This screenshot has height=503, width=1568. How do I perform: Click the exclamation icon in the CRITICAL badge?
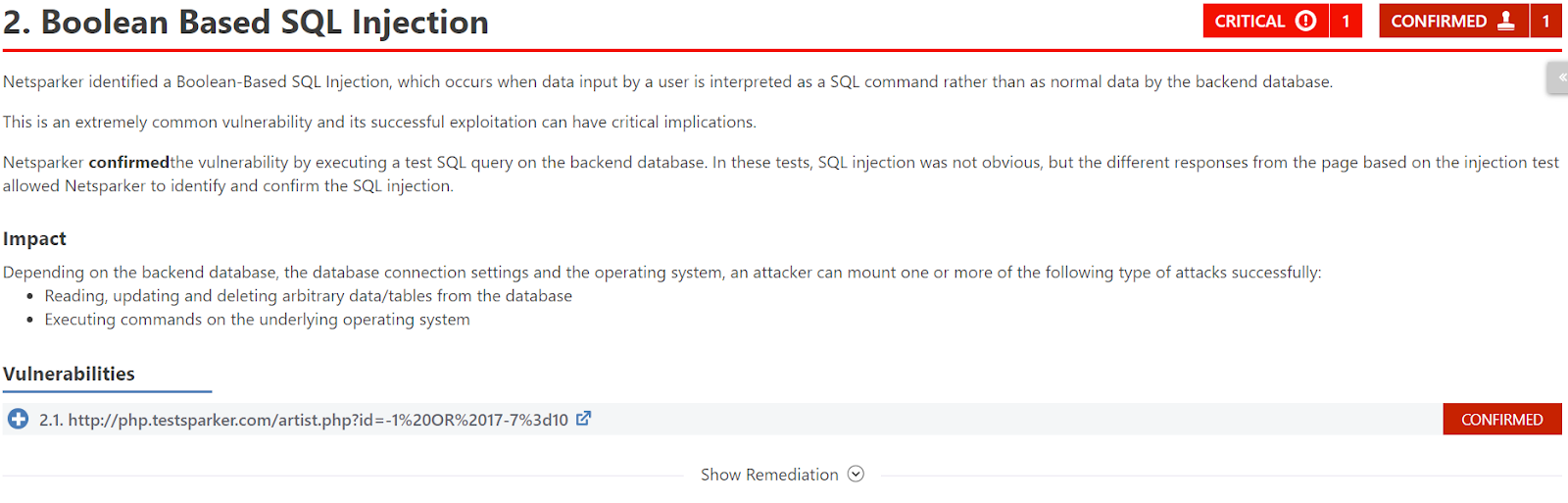(x=1305, y=21)
